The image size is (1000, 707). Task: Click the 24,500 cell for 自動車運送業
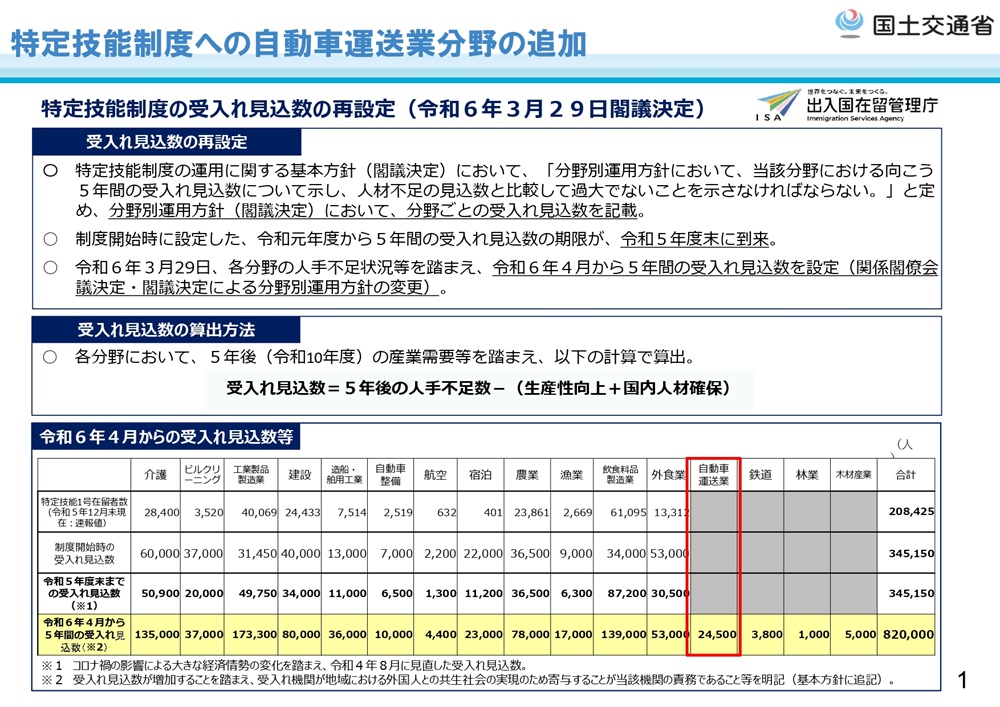(716, 634)
